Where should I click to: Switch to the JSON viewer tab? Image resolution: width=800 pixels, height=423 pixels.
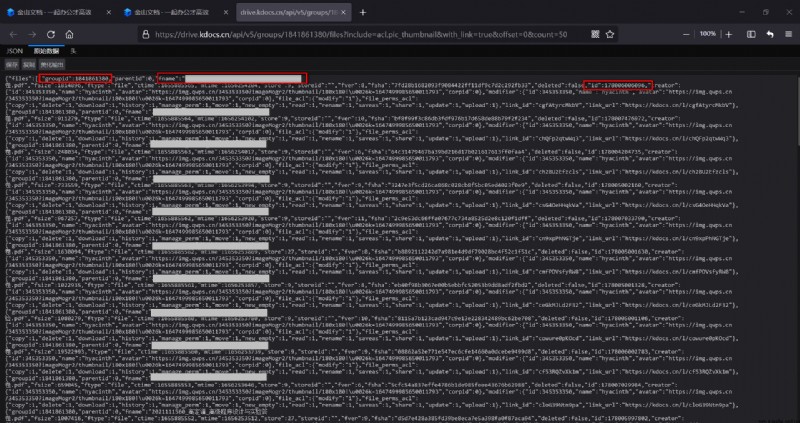[15, 51]
